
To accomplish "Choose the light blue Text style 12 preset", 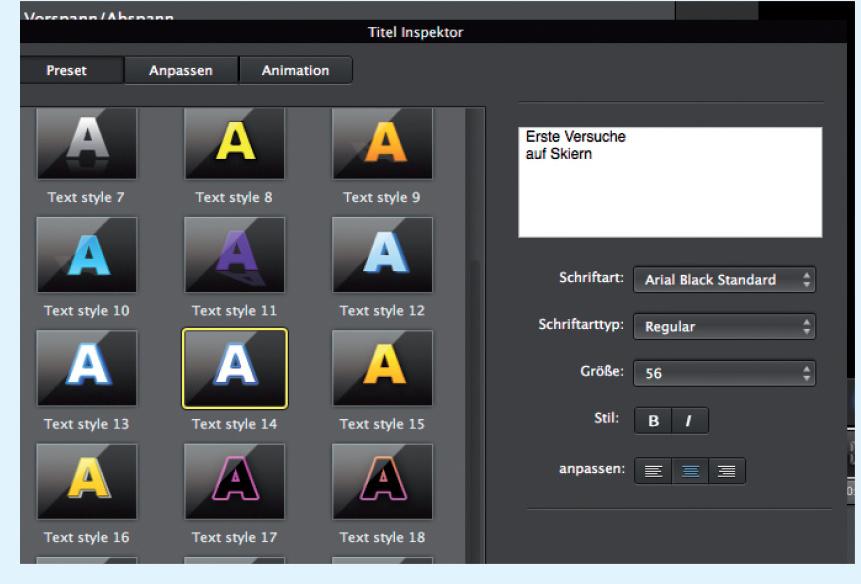I will pos(382,255).
